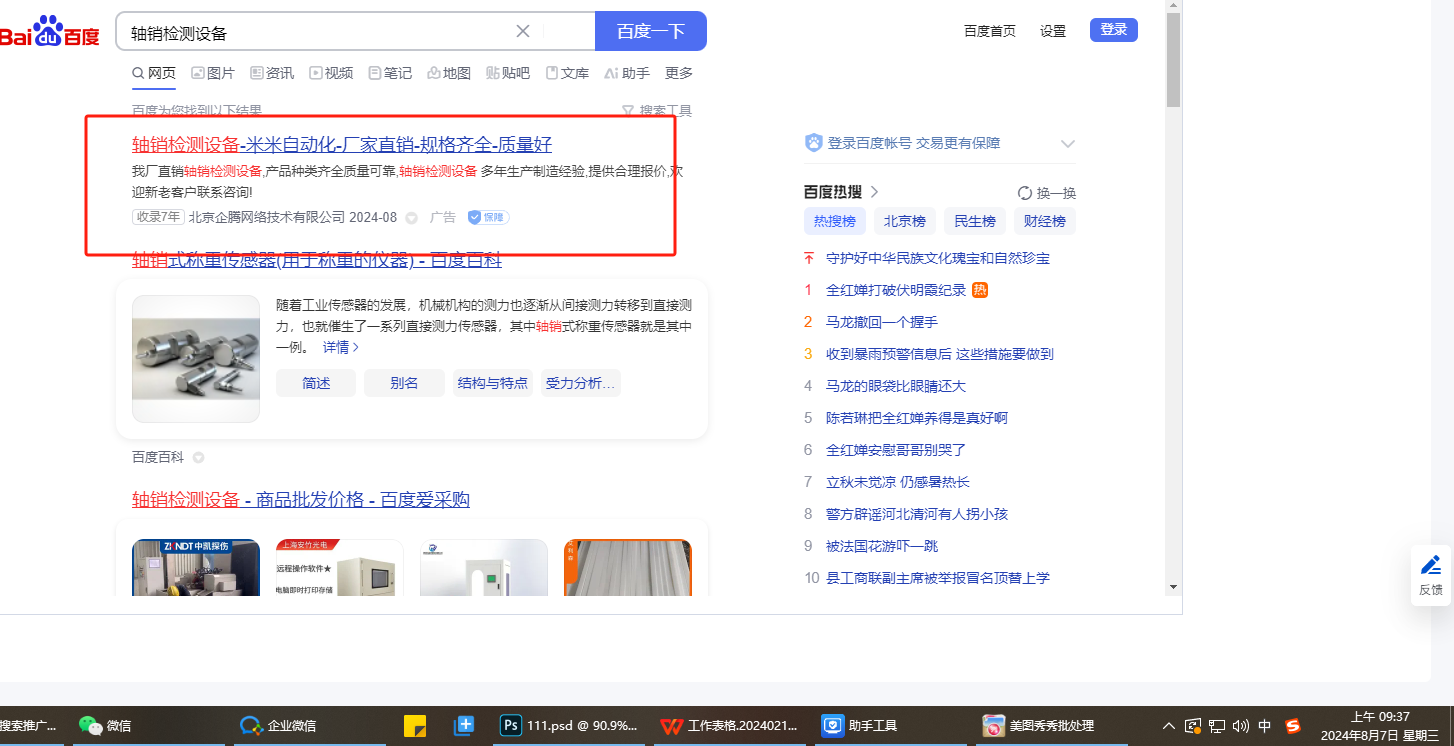Clear the search box with the X icon
Viewport: 1454px width, 746px height.
[522, 31]
